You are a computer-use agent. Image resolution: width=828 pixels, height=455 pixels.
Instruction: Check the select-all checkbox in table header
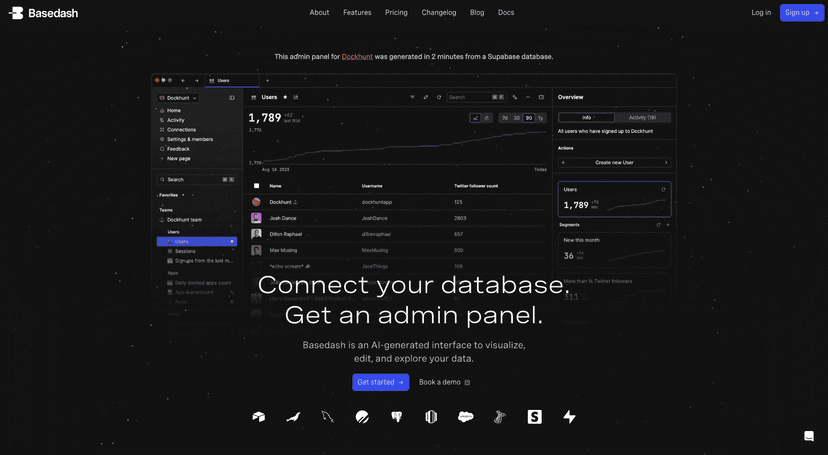257,186
